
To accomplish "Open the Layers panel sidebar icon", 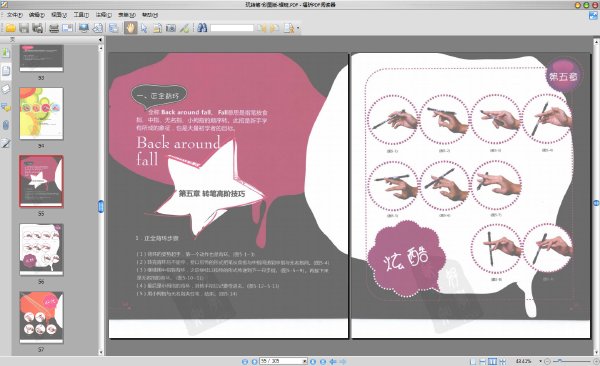I will 6,89.
